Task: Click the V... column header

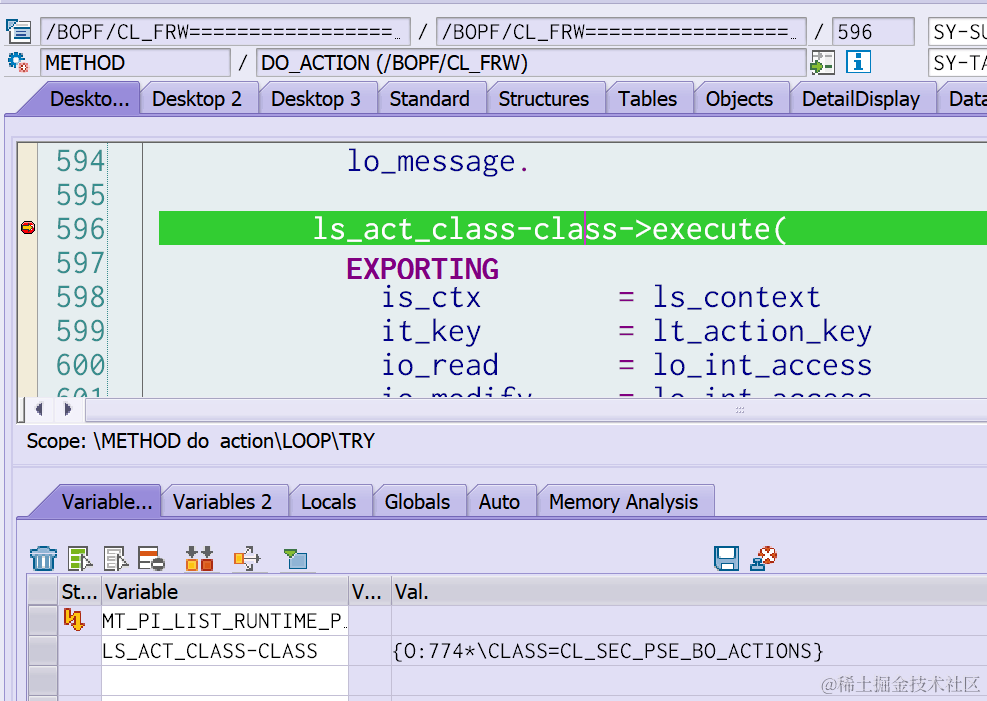Action: (x=369, y=592)
